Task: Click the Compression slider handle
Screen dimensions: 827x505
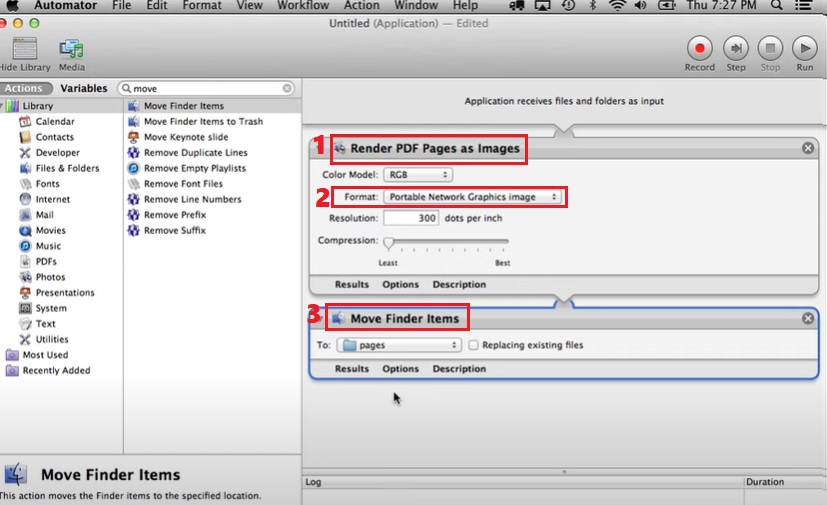Action: tap(389, 243)
